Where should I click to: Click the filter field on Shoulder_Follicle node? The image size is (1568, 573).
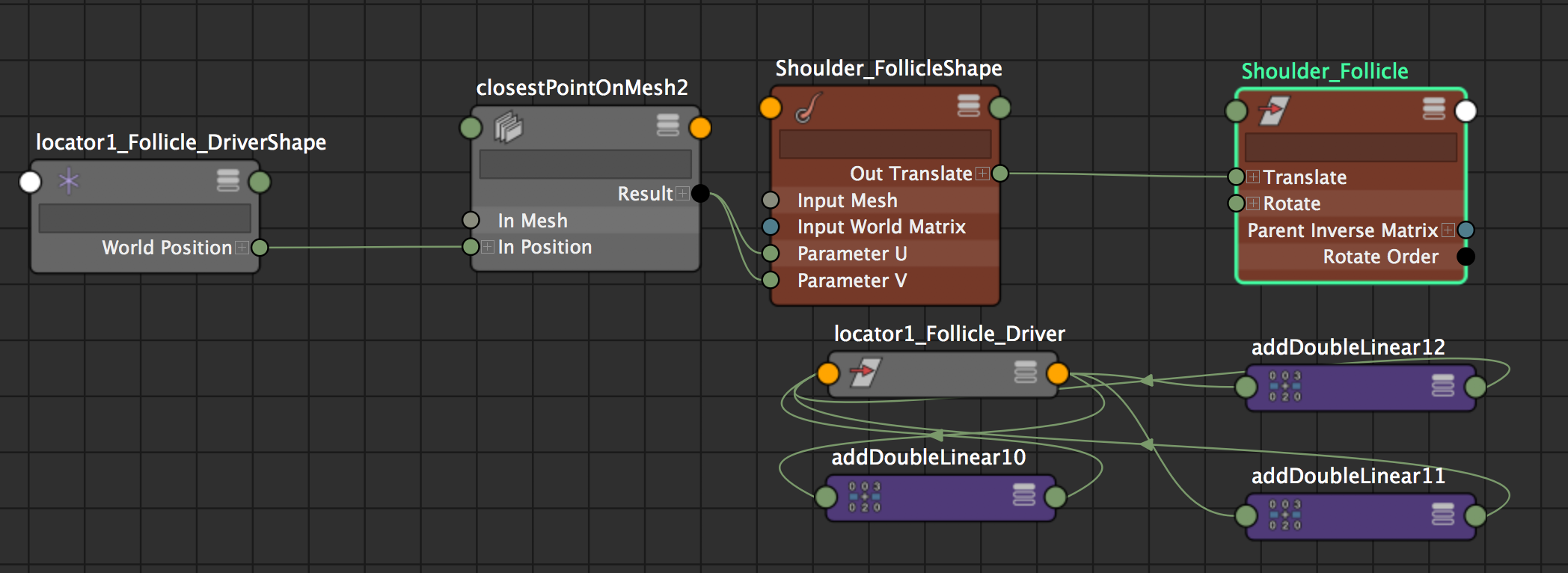pos(1351,147)
